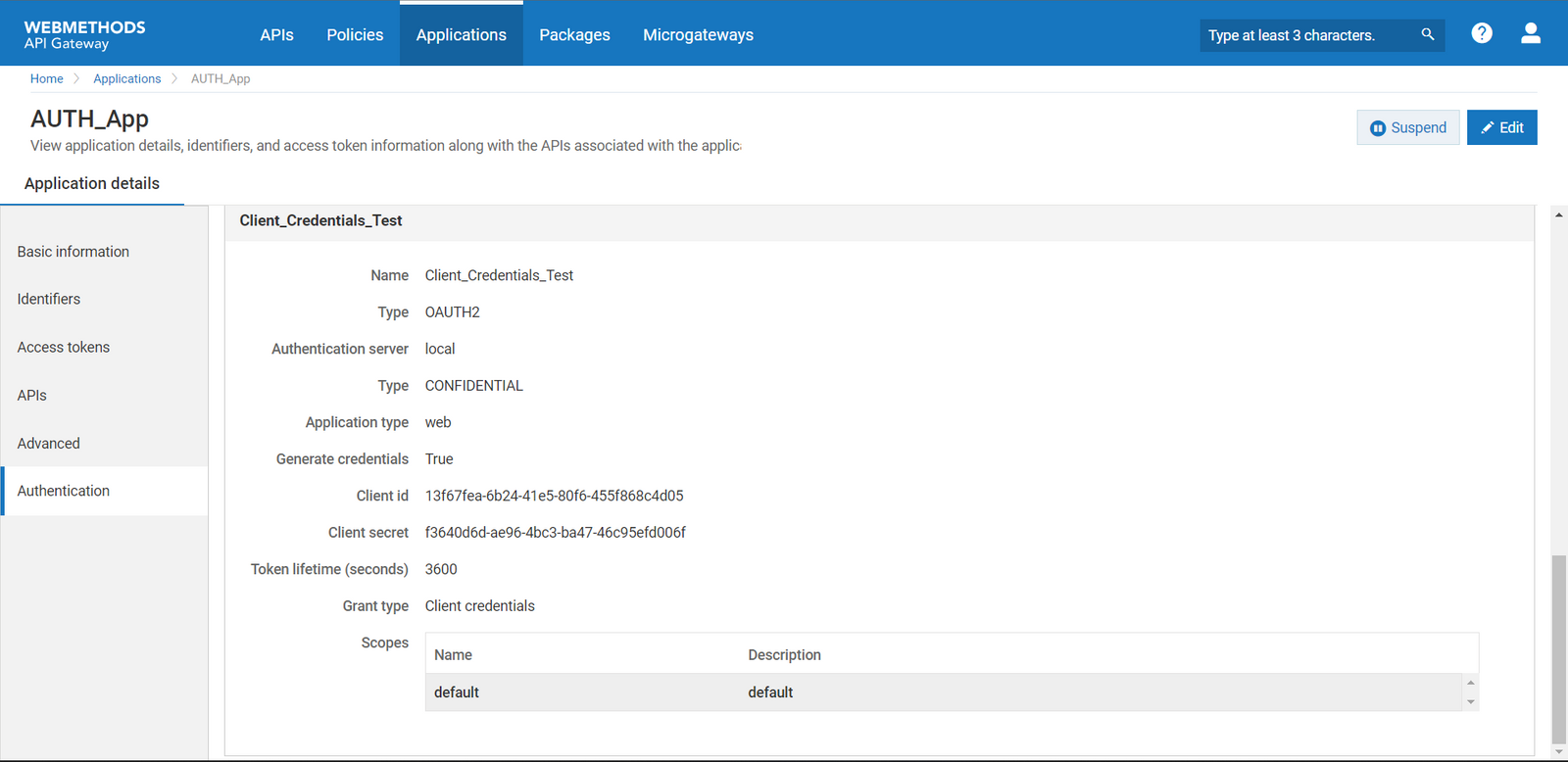Image resolution: width=1568 pixels, height=762 pixels.
Task: Go to the Policies menu
Action: coord(355,34)
